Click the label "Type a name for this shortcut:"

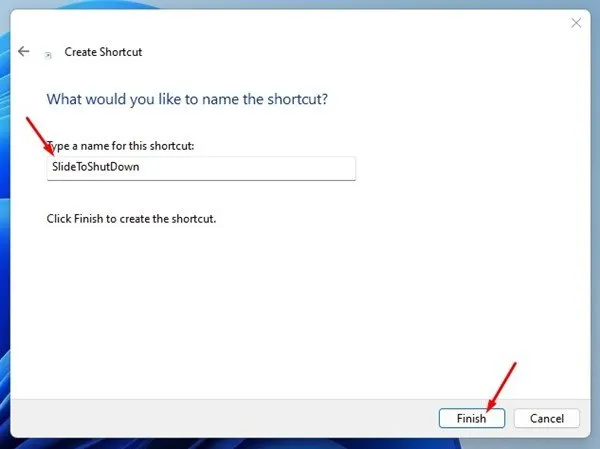pos(120,146)
